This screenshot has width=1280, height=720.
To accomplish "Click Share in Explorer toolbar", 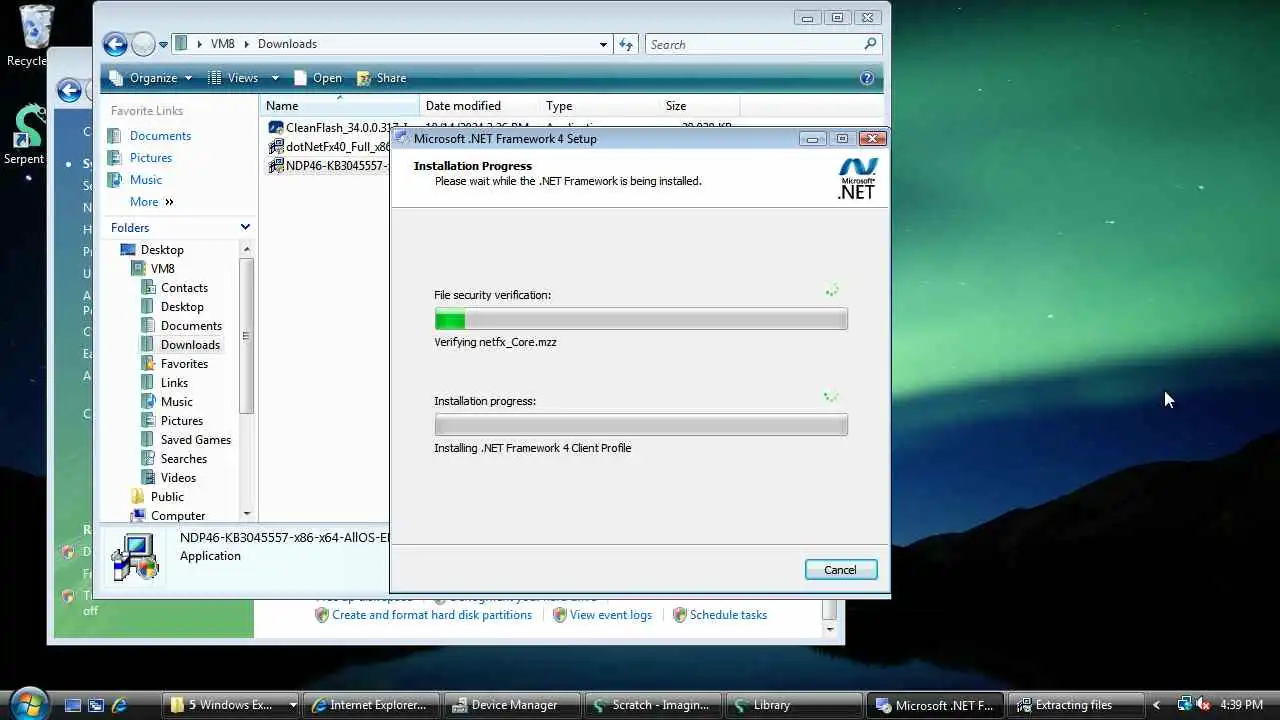I will (x=381, y=78).
